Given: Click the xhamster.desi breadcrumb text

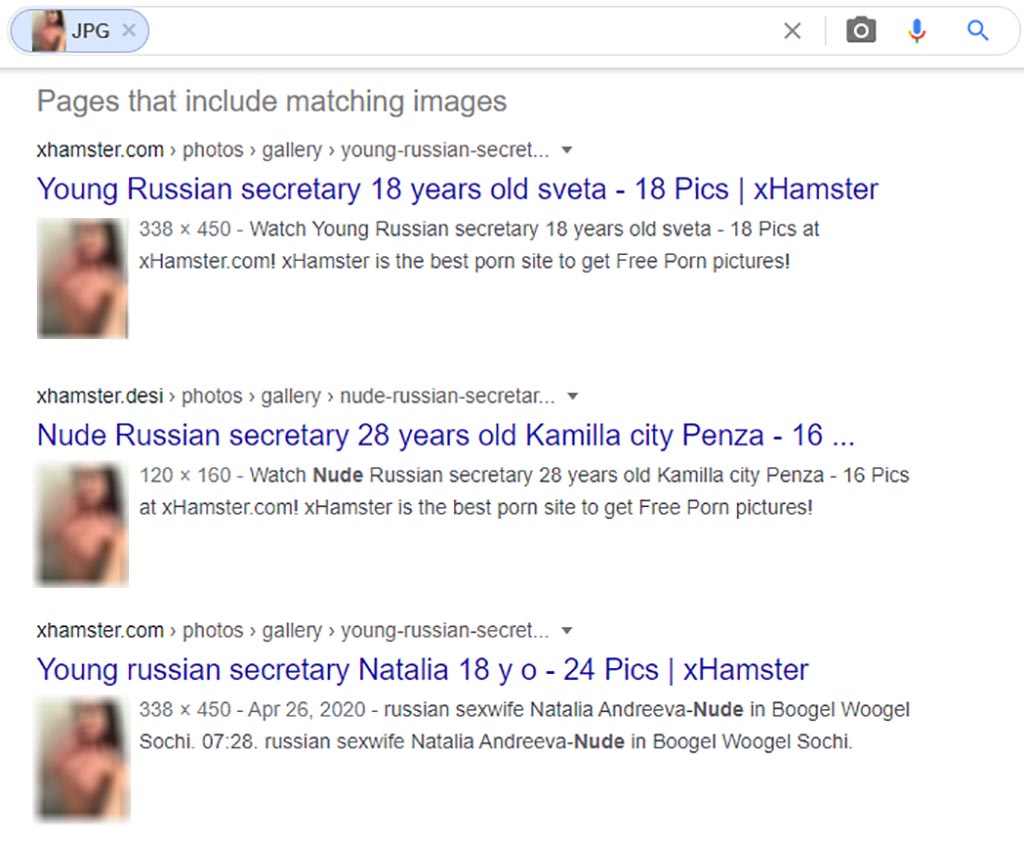Looking at the screenshot, I should [x=100, y=396].
